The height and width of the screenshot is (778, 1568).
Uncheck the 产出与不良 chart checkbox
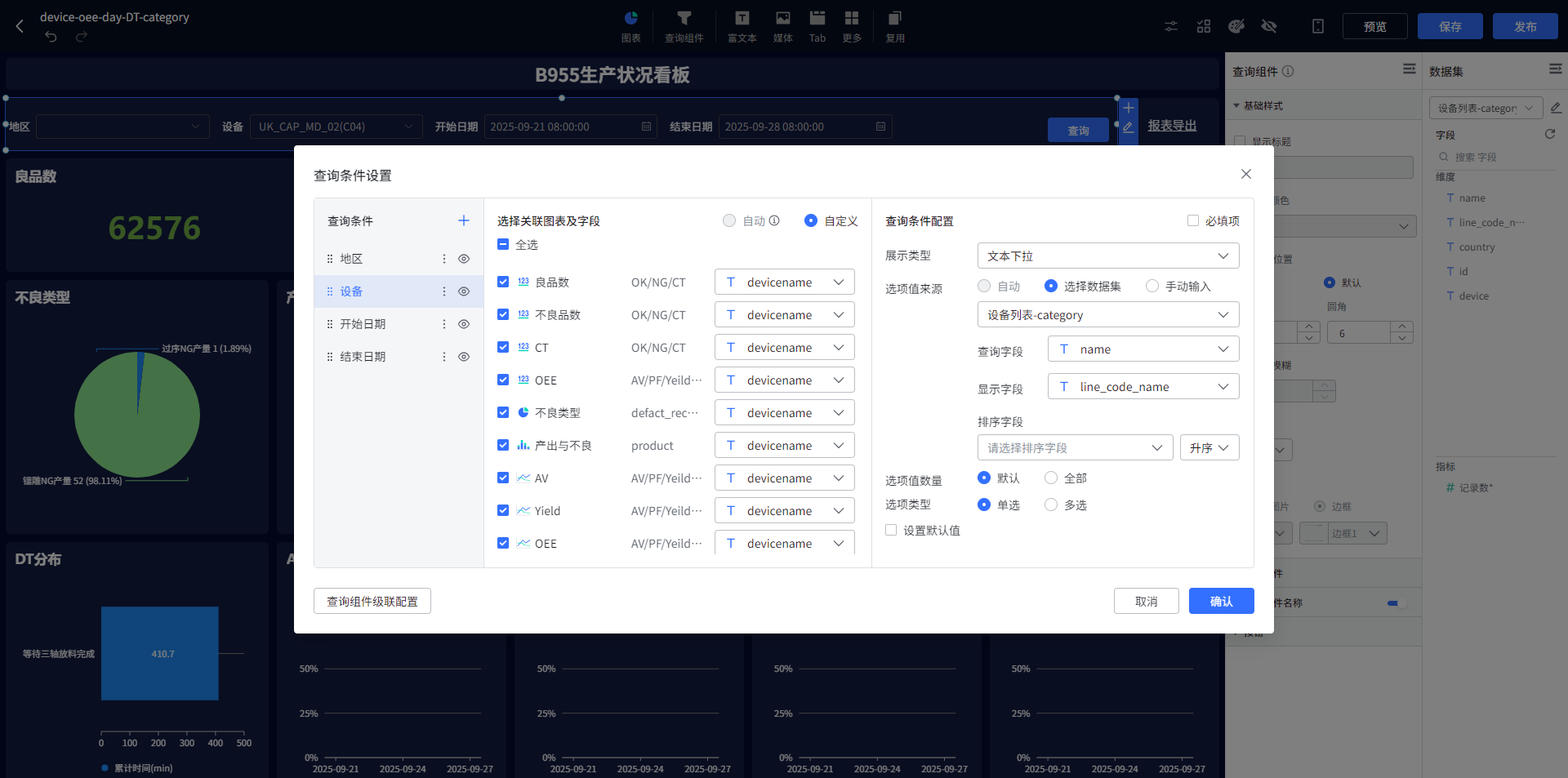coord(503,445)
